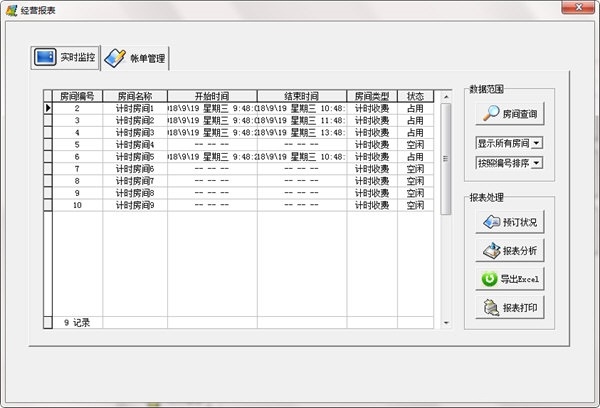Click the 预订状况 booking icon

coord(491,222)
